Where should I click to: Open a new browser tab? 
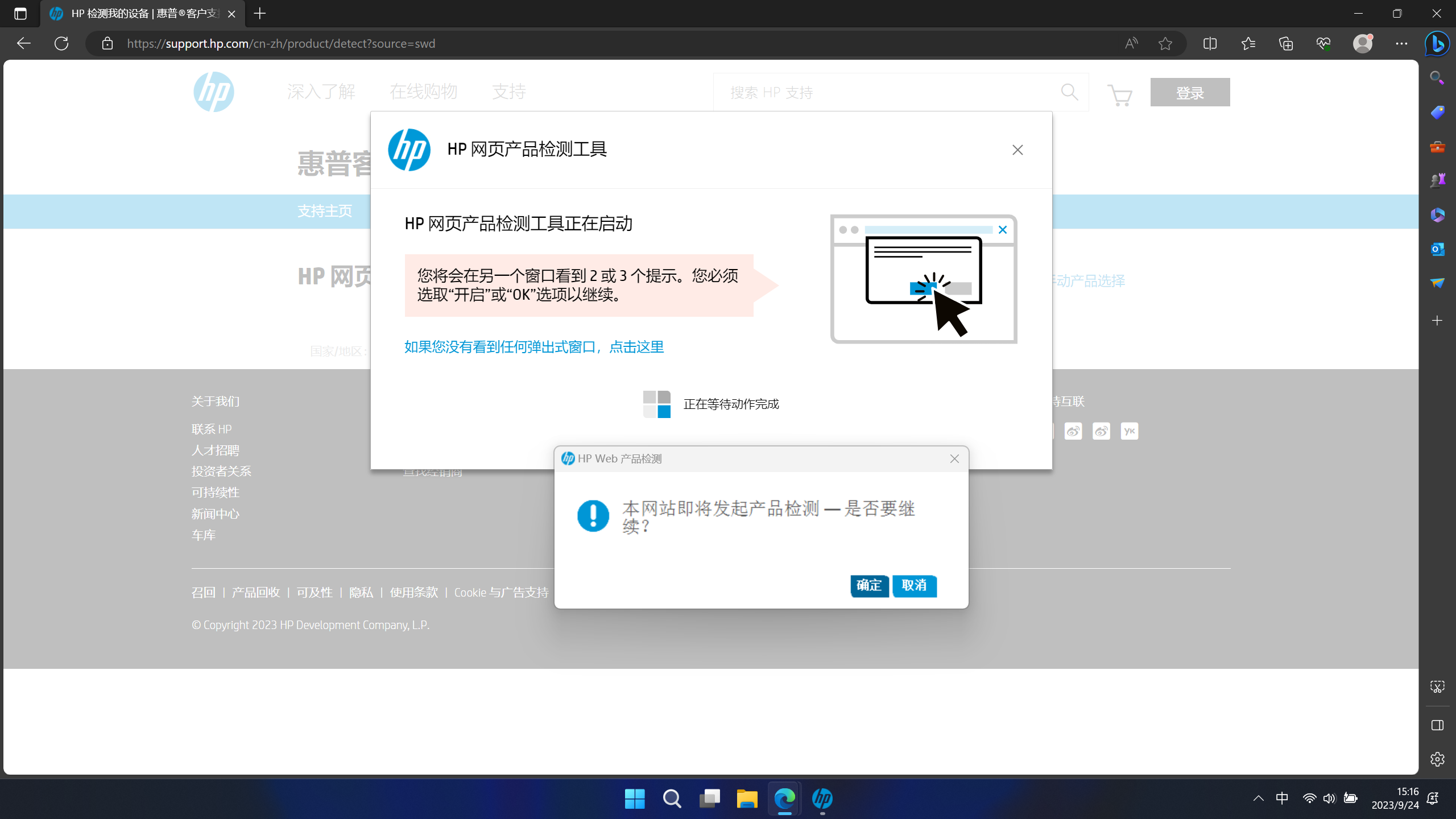pos(260,14)
